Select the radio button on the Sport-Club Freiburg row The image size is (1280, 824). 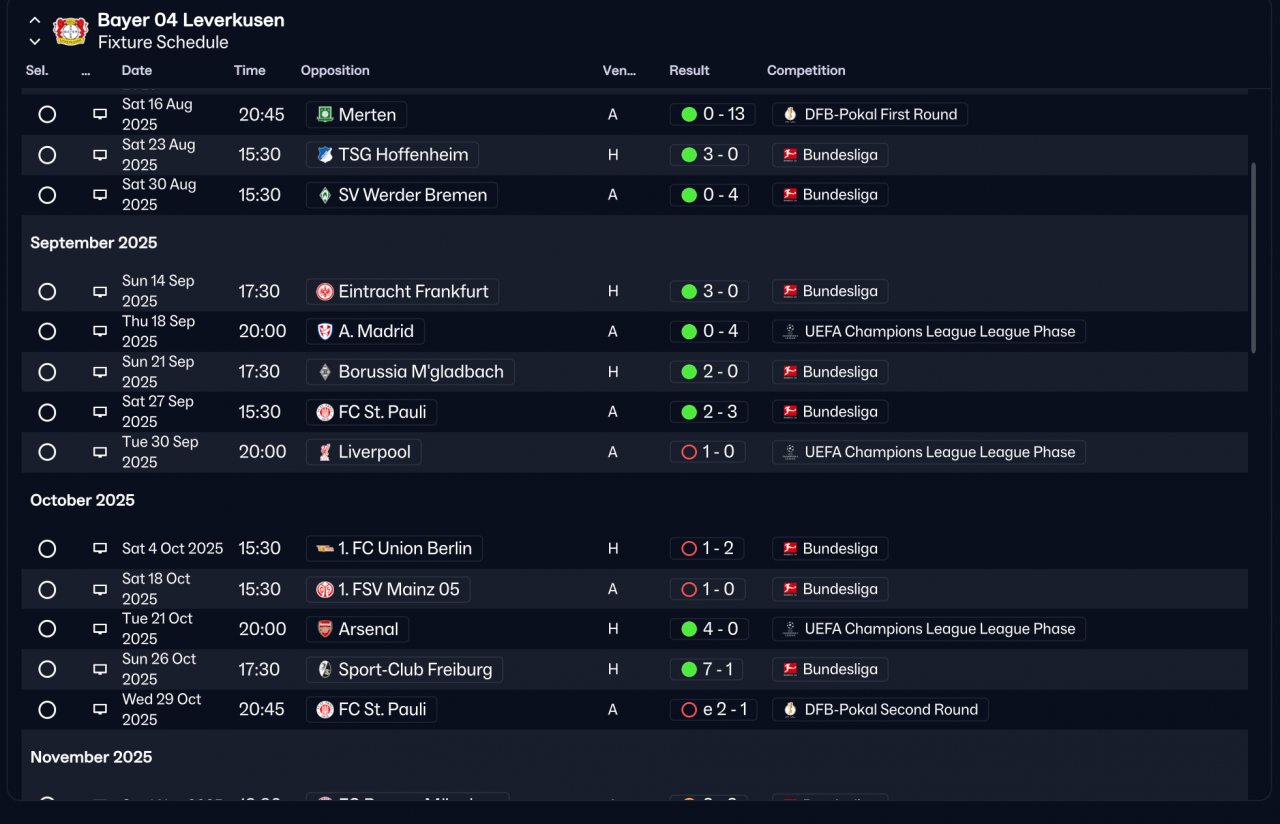click(47, 669)
